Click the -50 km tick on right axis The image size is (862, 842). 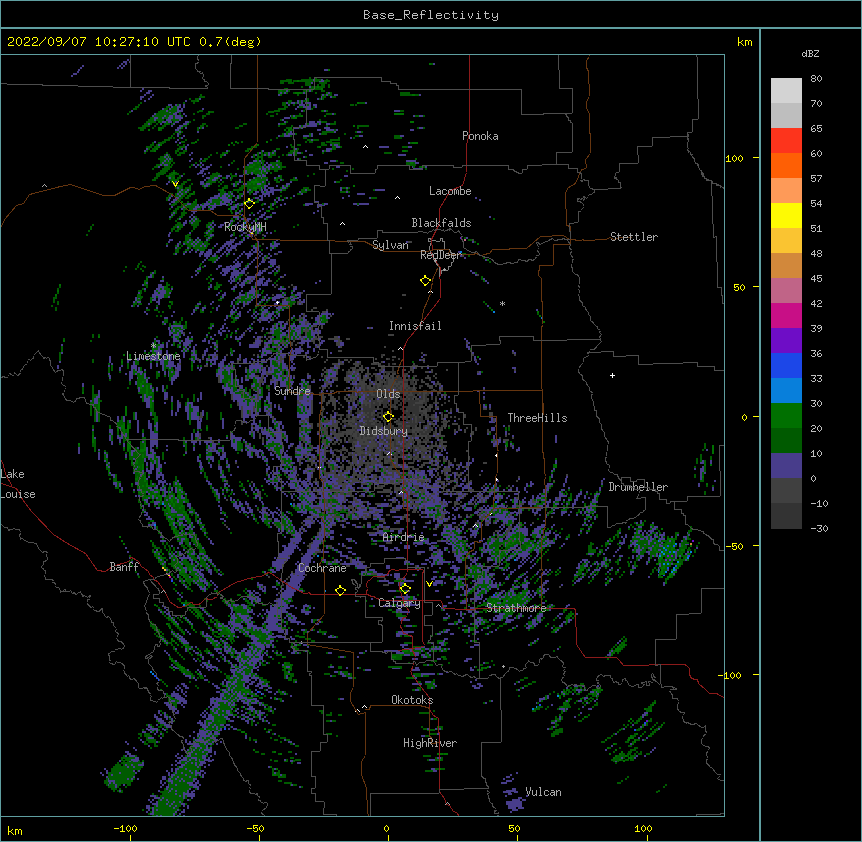tap(734, 546)
